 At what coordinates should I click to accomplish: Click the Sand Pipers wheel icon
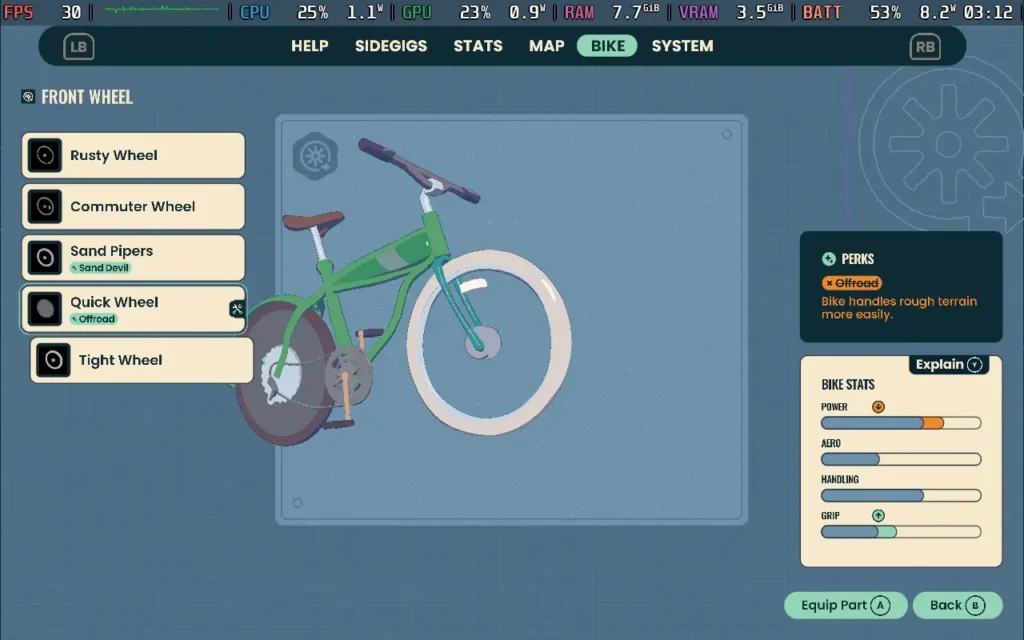pos(44,258)
